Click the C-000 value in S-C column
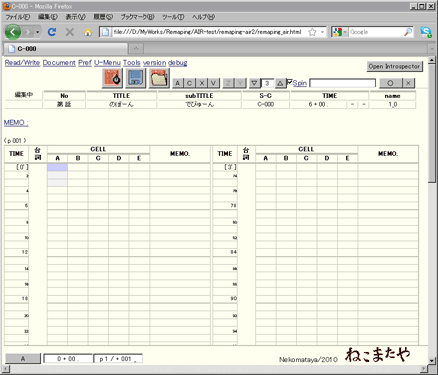Viewport: 438px width, 375px height. (266, 104)
